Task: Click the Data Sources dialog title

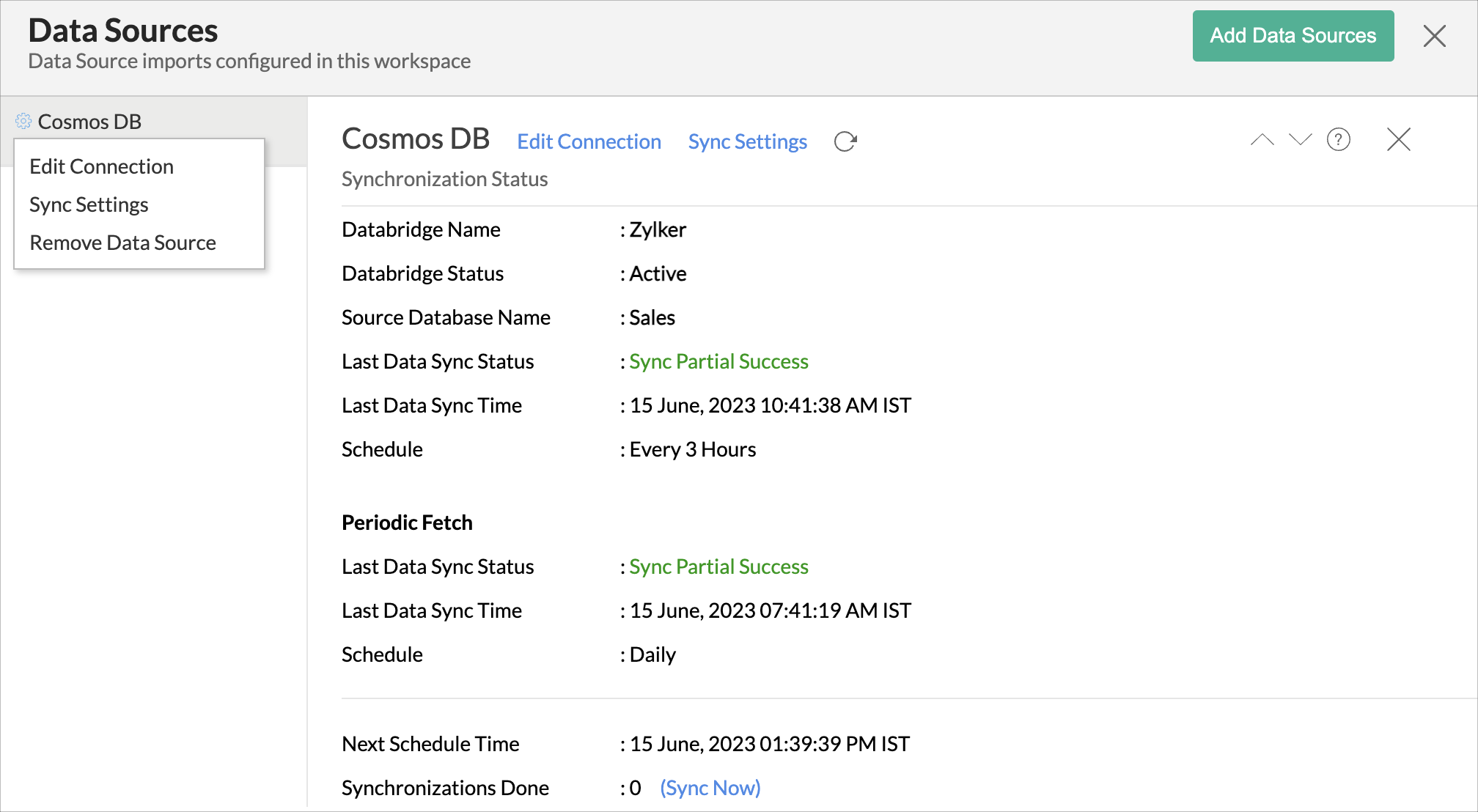Action: (123, 31)
